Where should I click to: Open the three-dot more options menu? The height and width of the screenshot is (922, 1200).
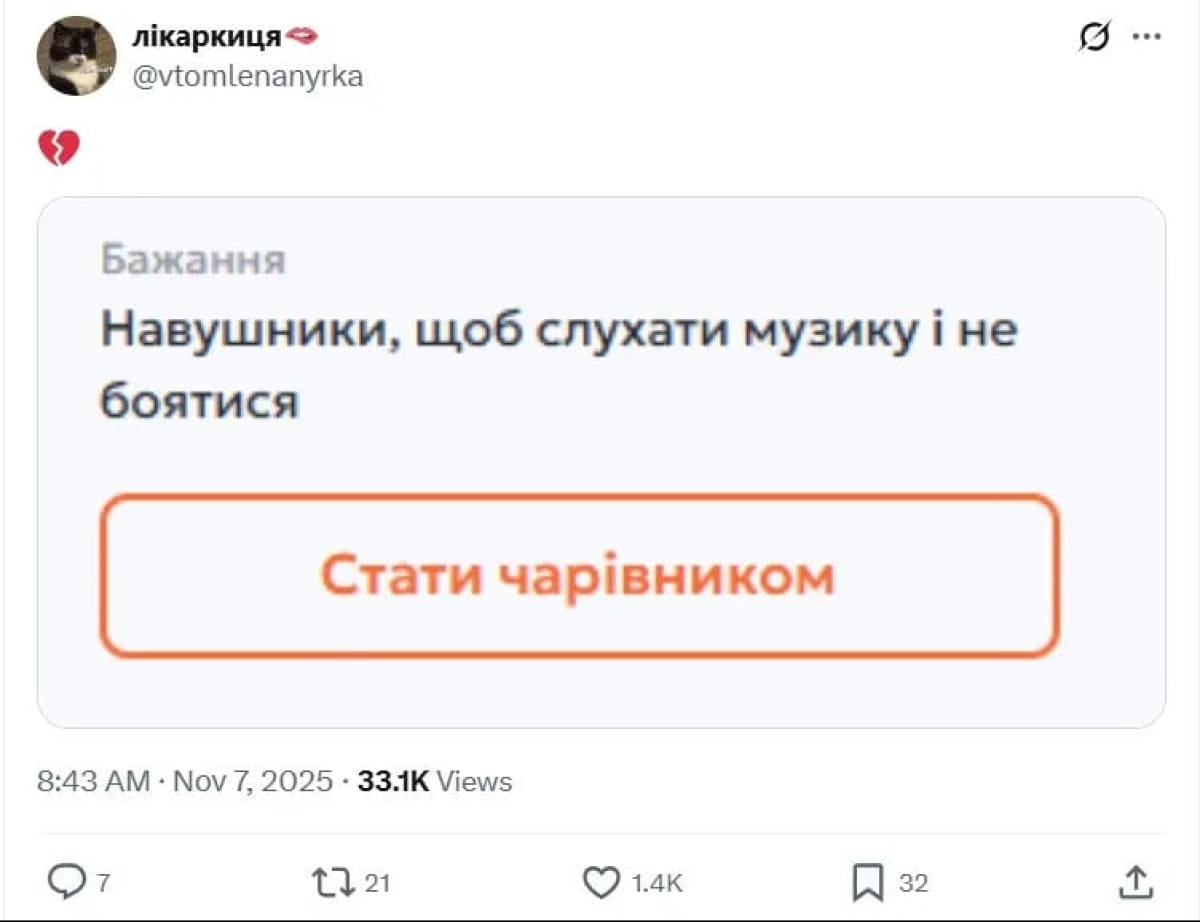(x=1146, y=37)
